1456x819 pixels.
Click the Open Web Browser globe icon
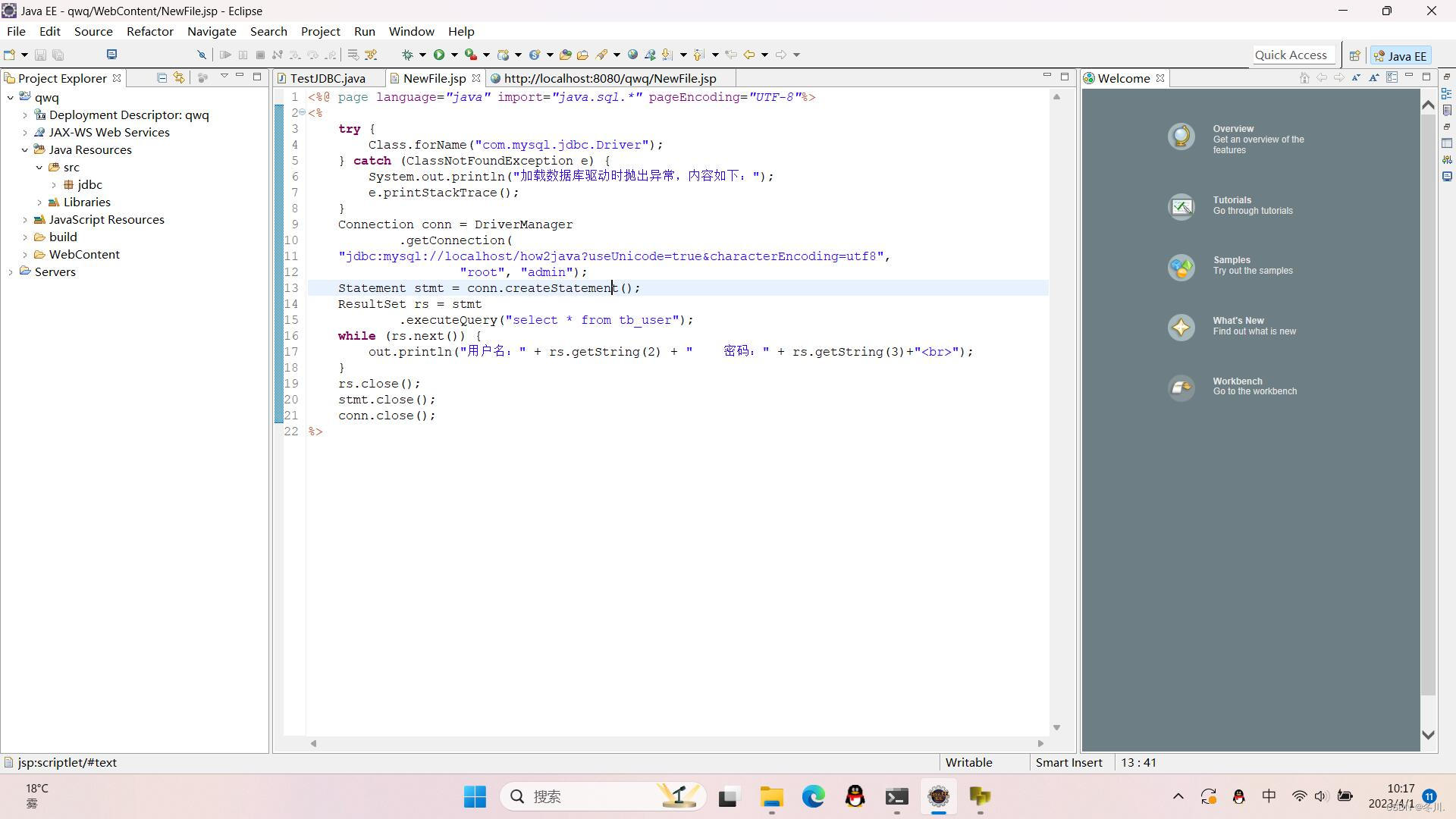[x=632, y=55]
